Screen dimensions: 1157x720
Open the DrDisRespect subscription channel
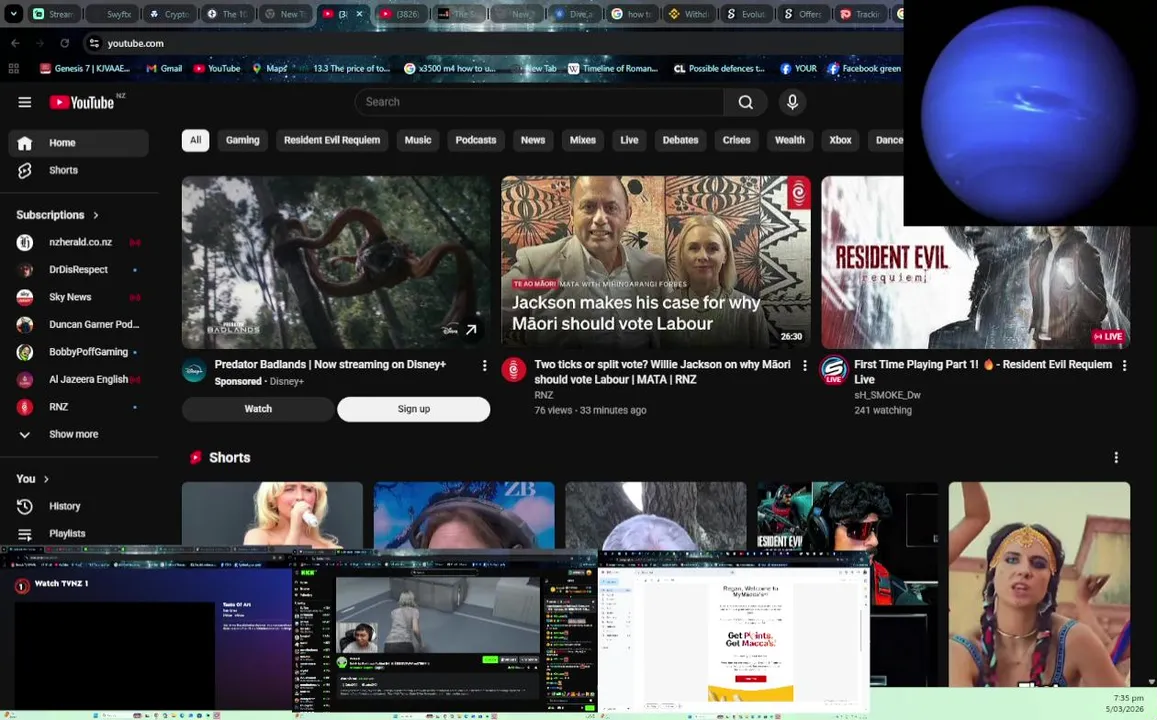pos(78,270)
